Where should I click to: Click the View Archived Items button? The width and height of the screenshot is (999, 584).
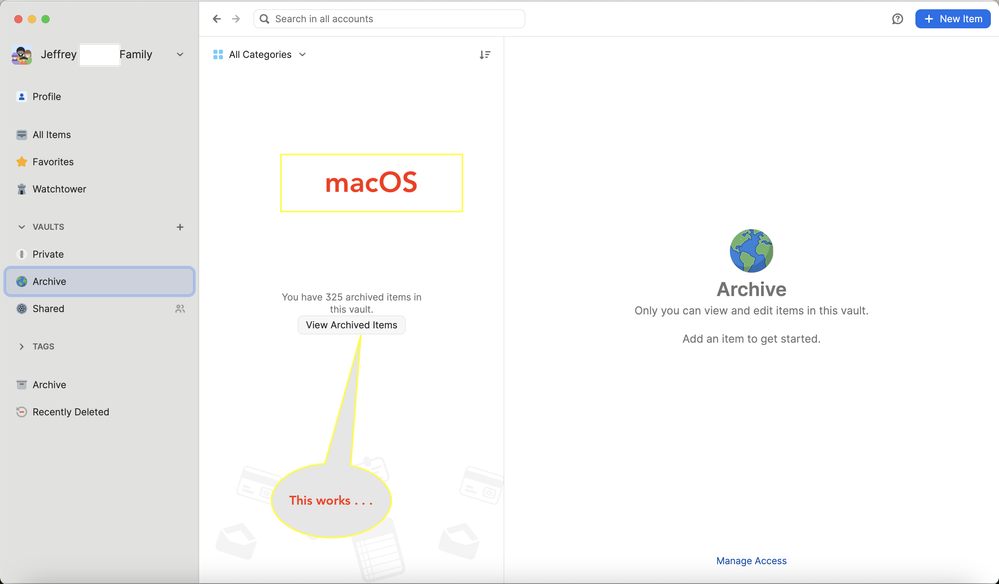(x=351, y=325)
